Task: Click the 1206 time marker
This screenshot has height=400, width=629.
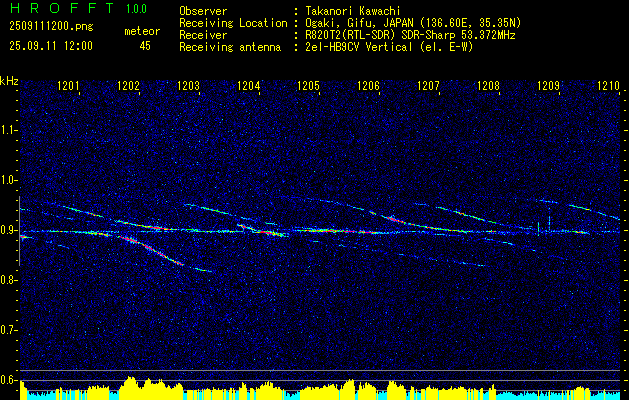Action: coord(368,86)
